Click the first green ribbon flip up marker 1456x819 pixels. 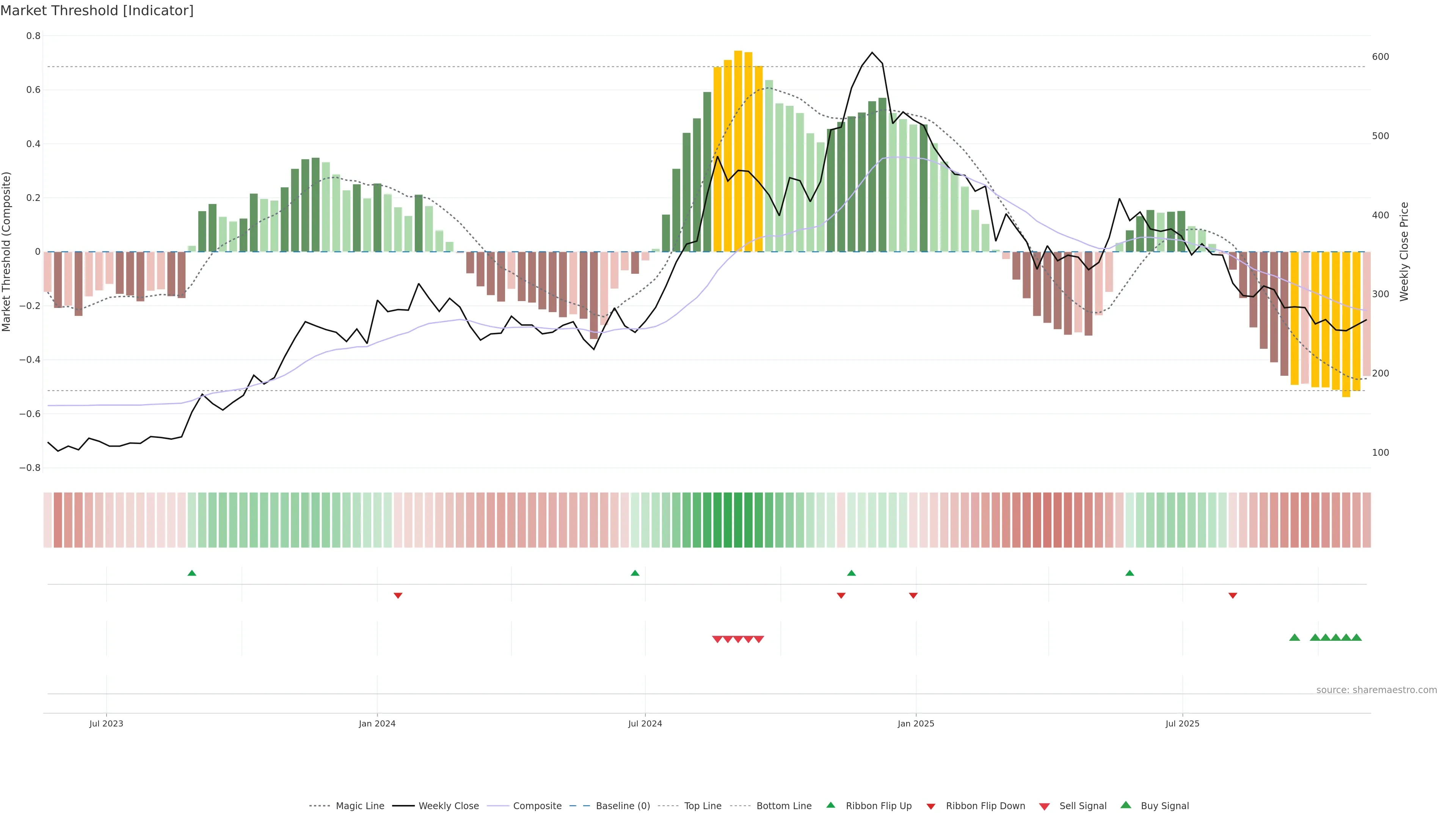191,573
